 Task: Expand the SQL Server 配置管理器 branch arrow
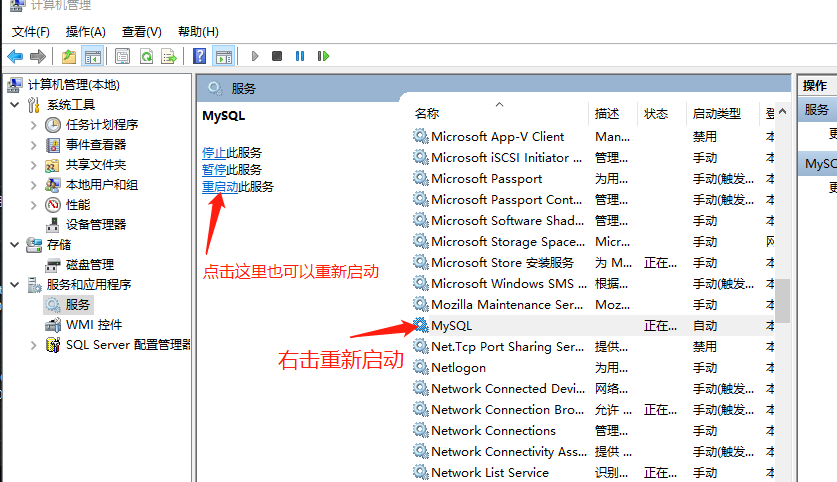[x=33, y=345]
